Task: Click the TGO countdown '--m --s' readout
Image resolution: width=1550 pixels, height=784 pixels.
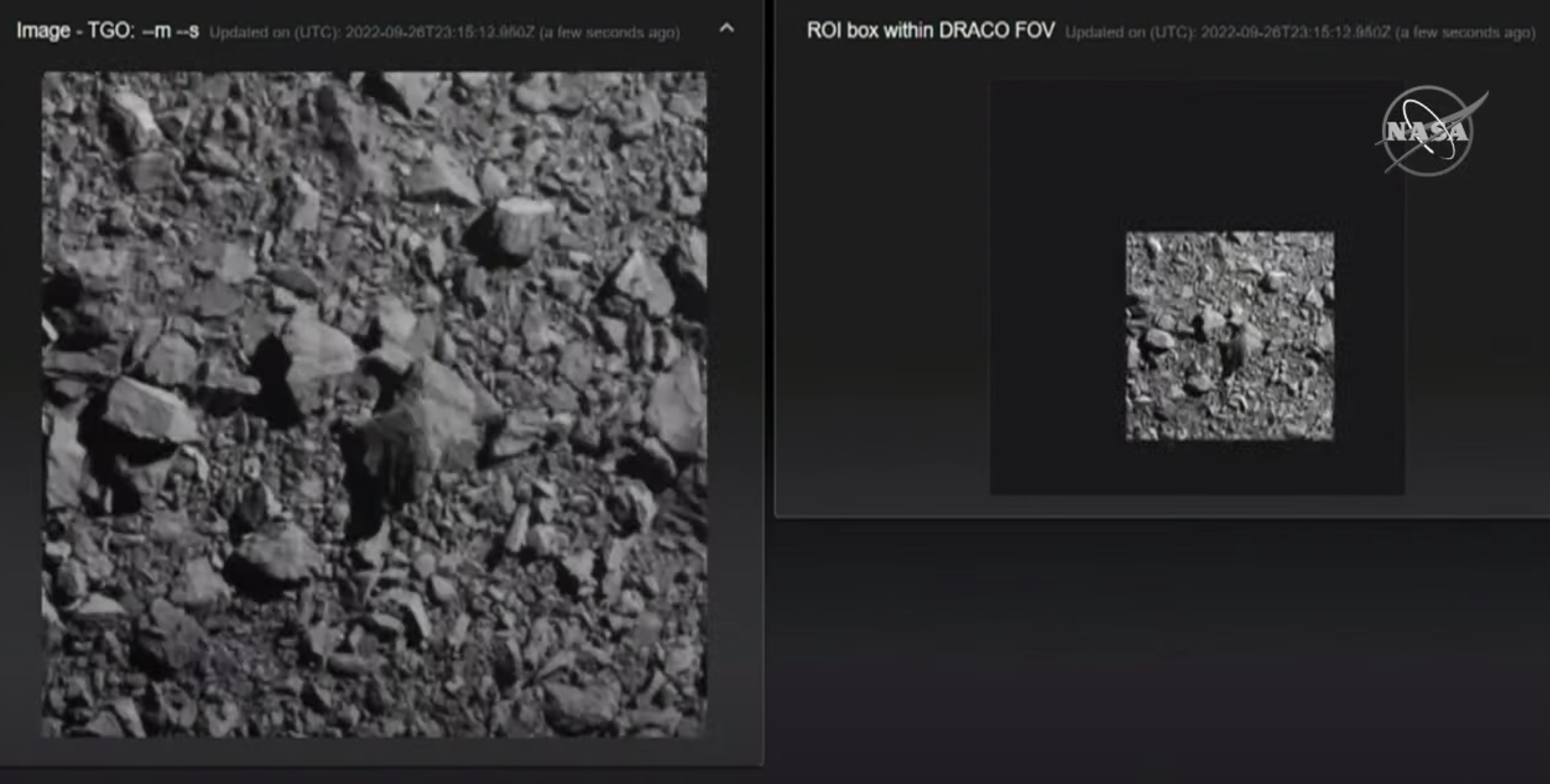Action: (171, 31)
